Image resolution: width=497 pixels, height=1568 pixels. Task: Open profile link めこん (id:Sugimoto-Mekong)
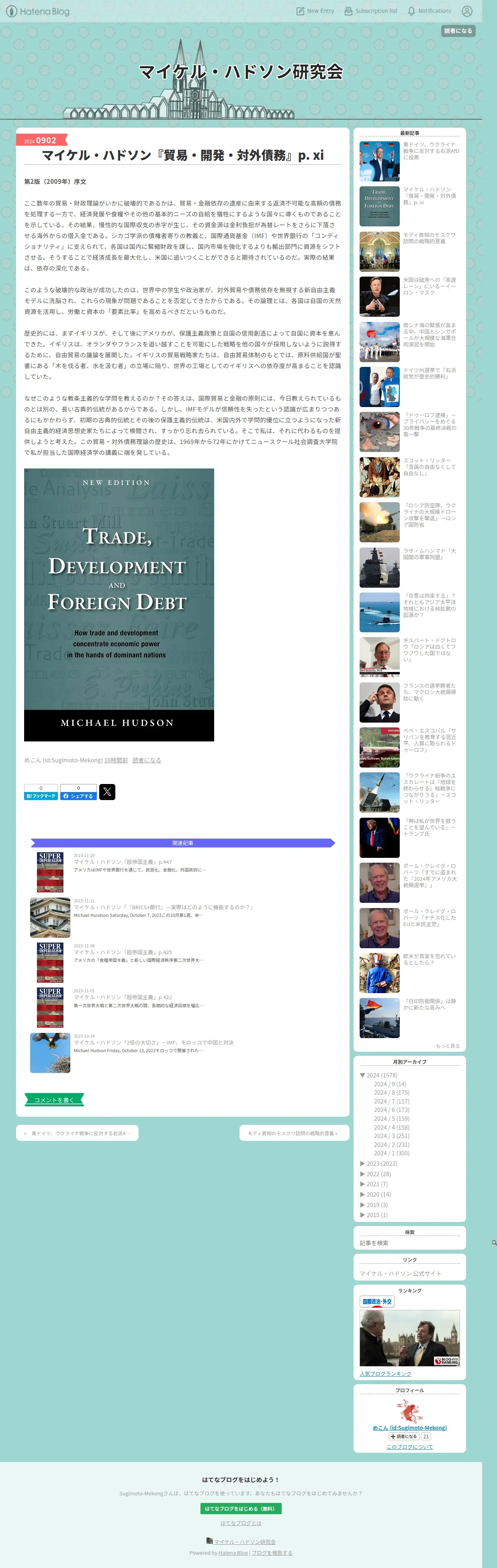click(409, 1427)
